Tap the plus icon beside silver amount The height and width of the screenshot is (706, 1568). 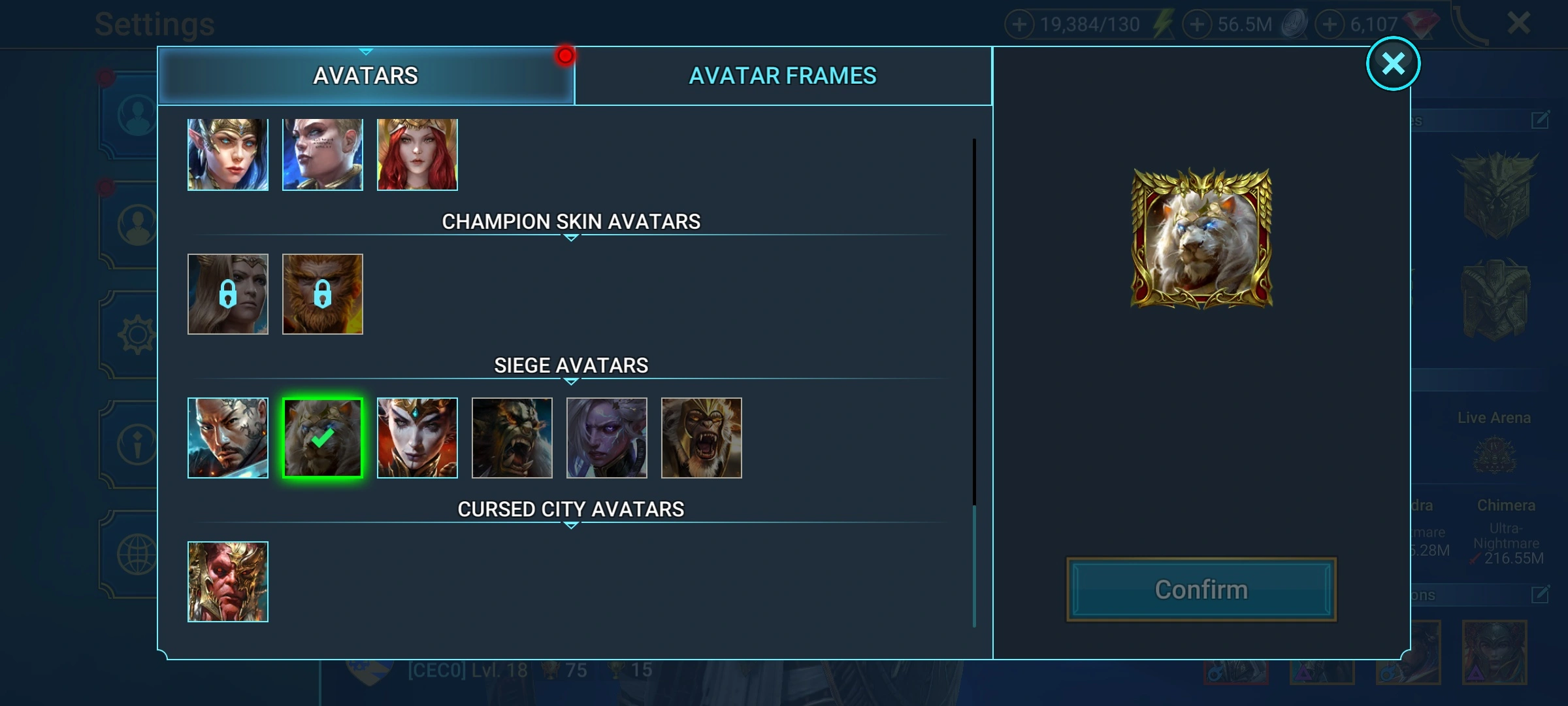[1197, 25]
